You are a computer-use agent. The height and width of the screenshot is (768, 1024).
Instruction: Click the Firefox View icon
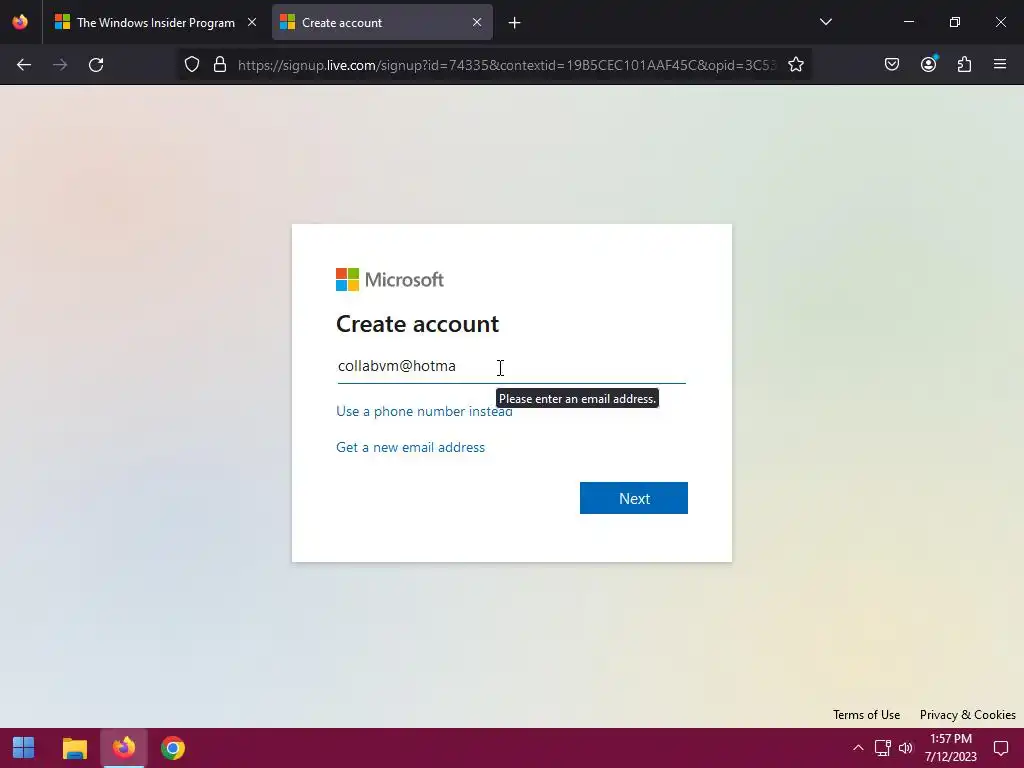(x=20, y=22)
